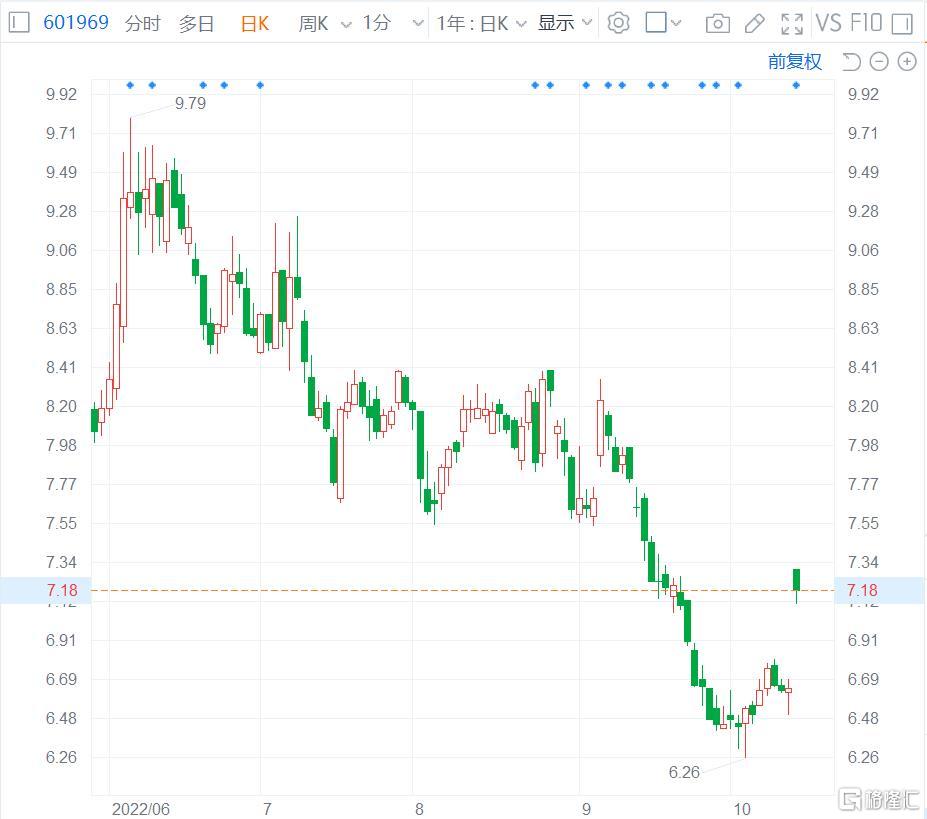Click the 前复权 adjustment link

coord(795,61)
